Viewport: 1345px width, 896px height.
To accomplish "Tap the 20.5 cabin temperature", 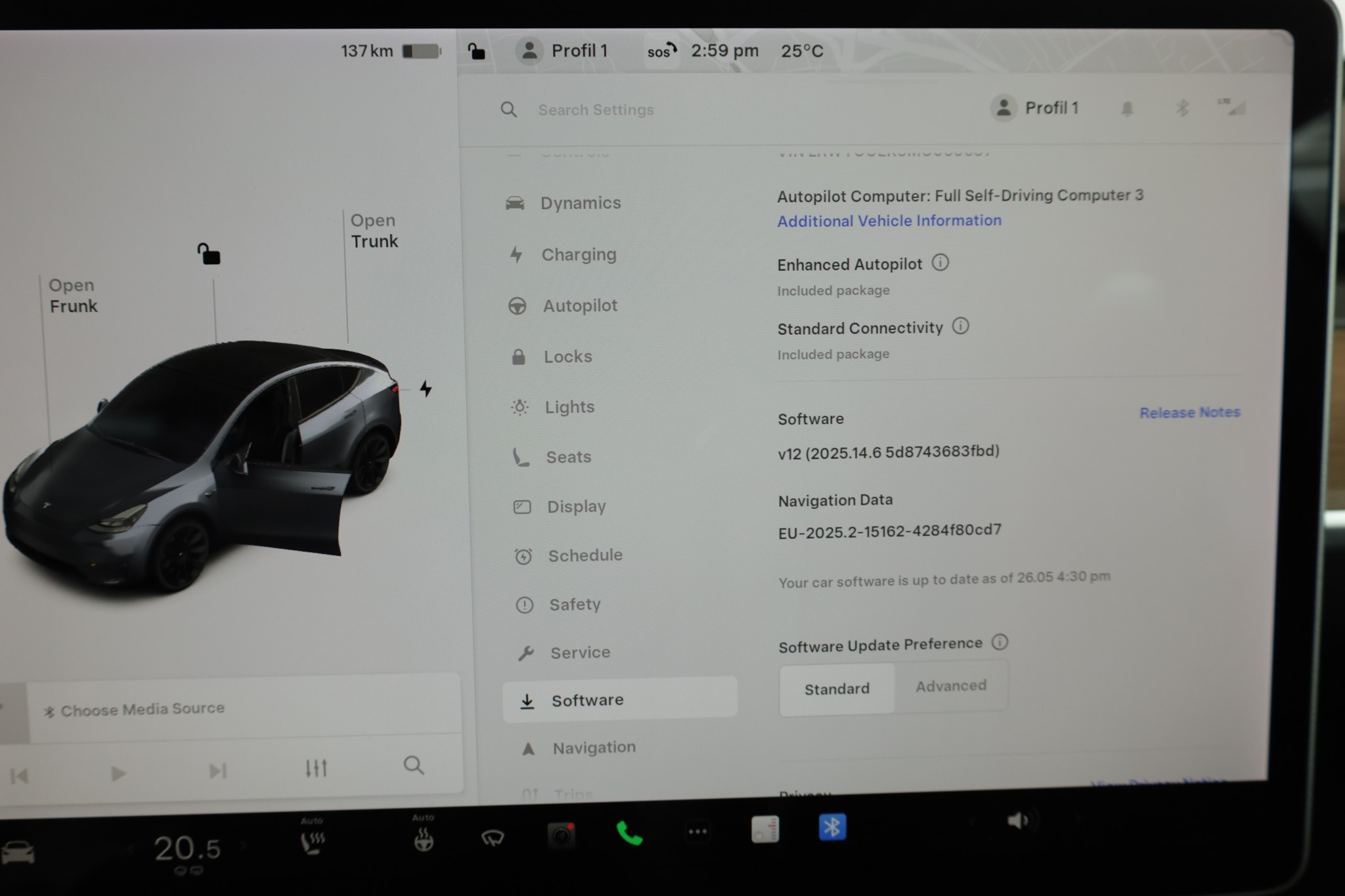I will 187,848.
